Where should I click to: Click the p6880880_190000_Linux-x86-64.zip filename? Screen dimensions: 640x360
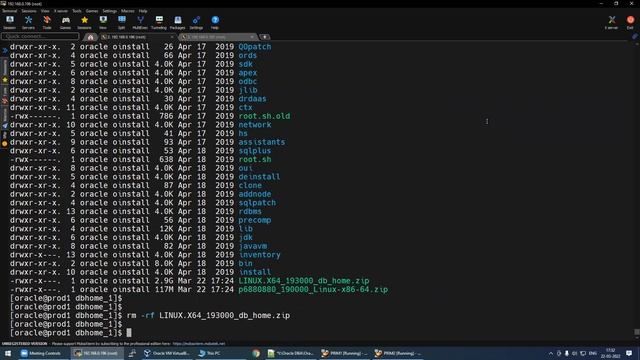tap(313, 289)
